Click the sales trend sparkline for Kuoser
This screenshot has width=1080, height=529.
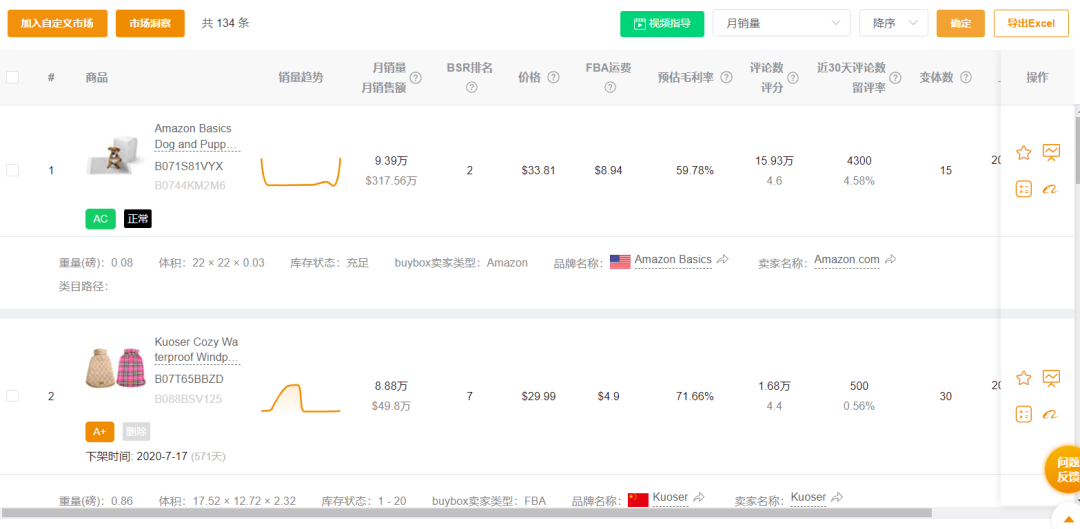(x=301, y=398)
